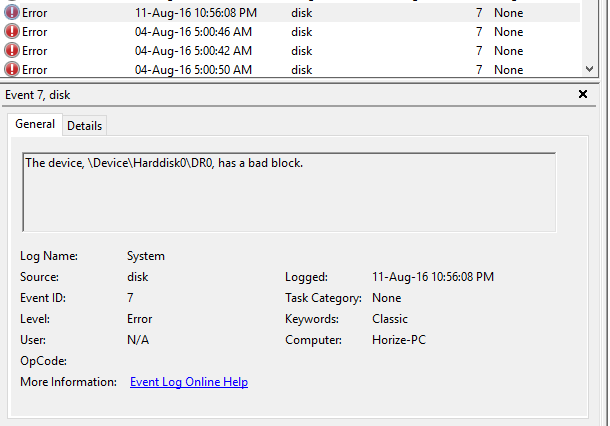Select the 04-Aug-16 5:00:50 AM date cell
This screenshot has height=426, width=610.
[193, 70]
